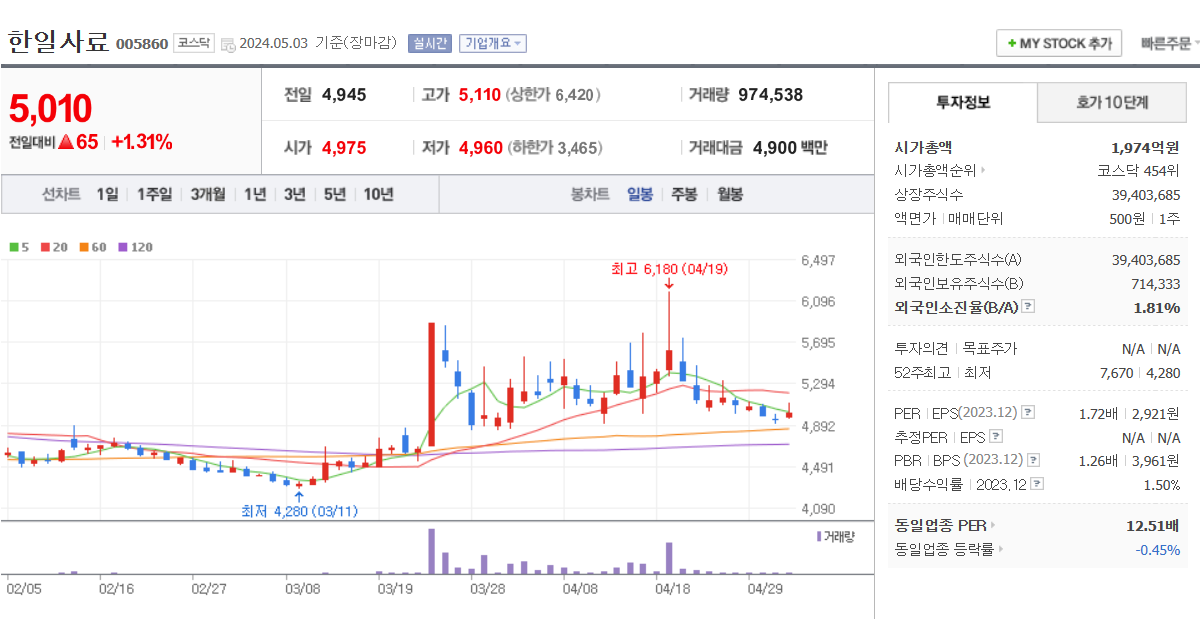Click the 최고 6,180 (04/19) chart marker
Image resolution: width=1200 pixels, height=619 pixels.
[669, 268]
